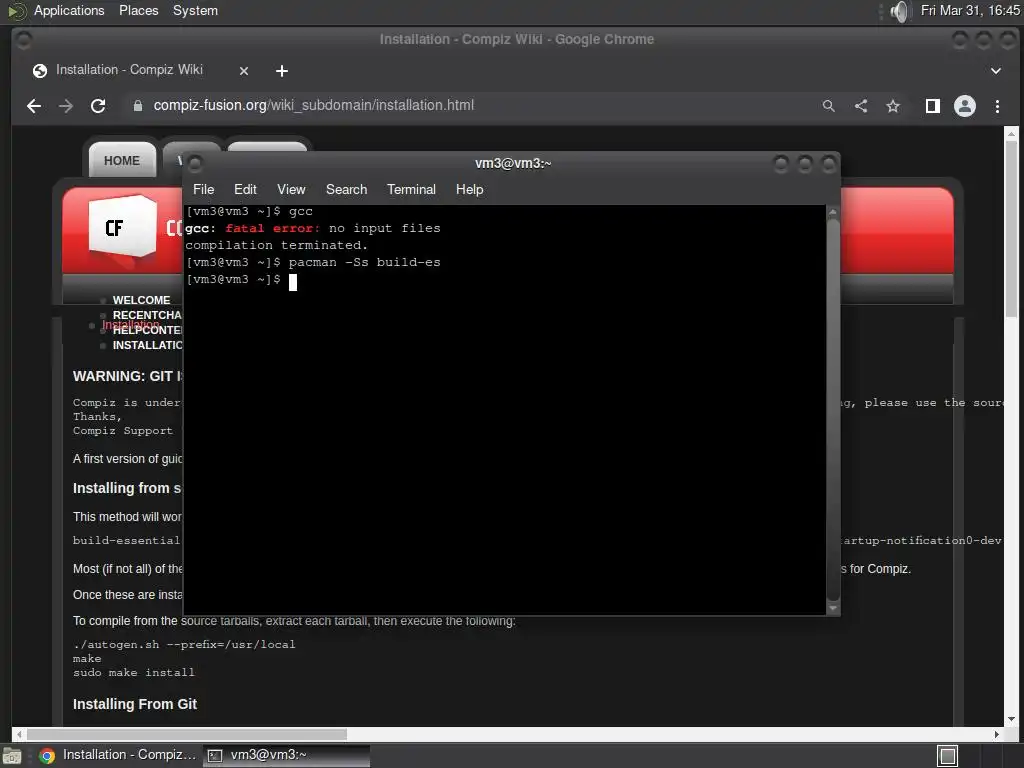Image resolution: width=1024 pixels, height=768 pixels.
Task: Open the Applications menu
Action: click(x=69, y=11)
